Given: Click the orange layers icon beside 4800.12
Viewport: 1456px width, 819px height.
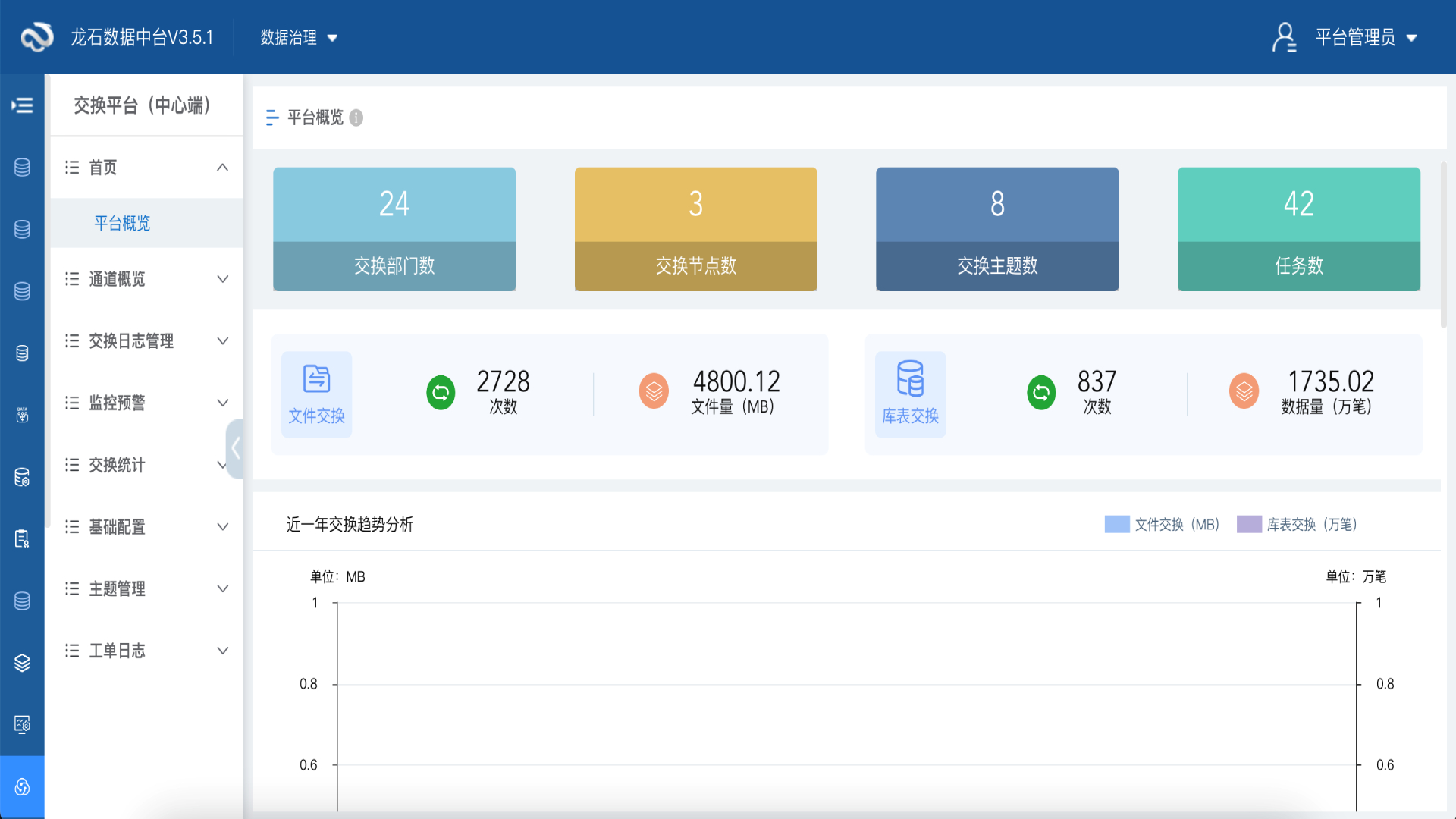Looking at the screenshot, I should pos(654,391).
